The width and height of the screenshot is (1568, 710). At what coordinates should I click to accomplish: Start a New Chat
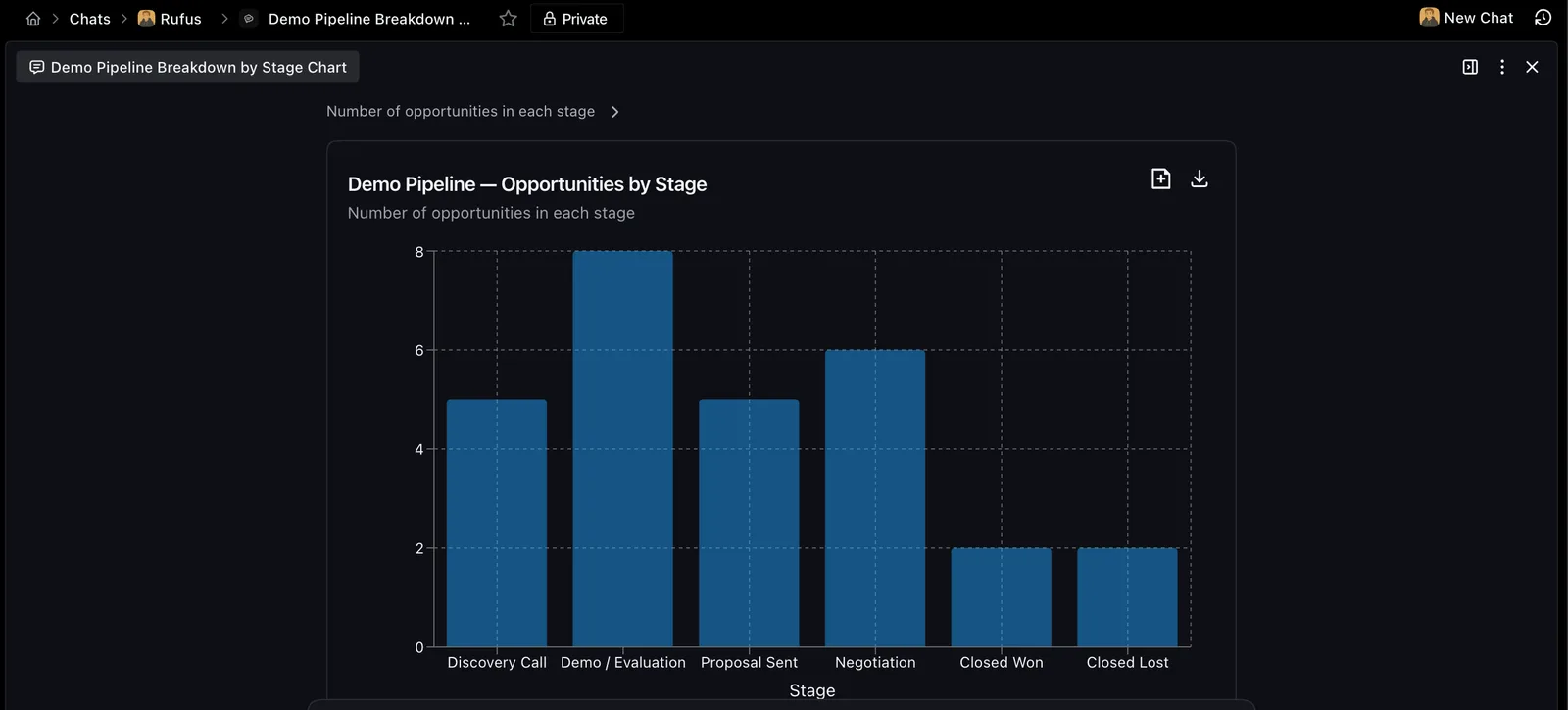pyautogui.click(x=1466, y=18)
